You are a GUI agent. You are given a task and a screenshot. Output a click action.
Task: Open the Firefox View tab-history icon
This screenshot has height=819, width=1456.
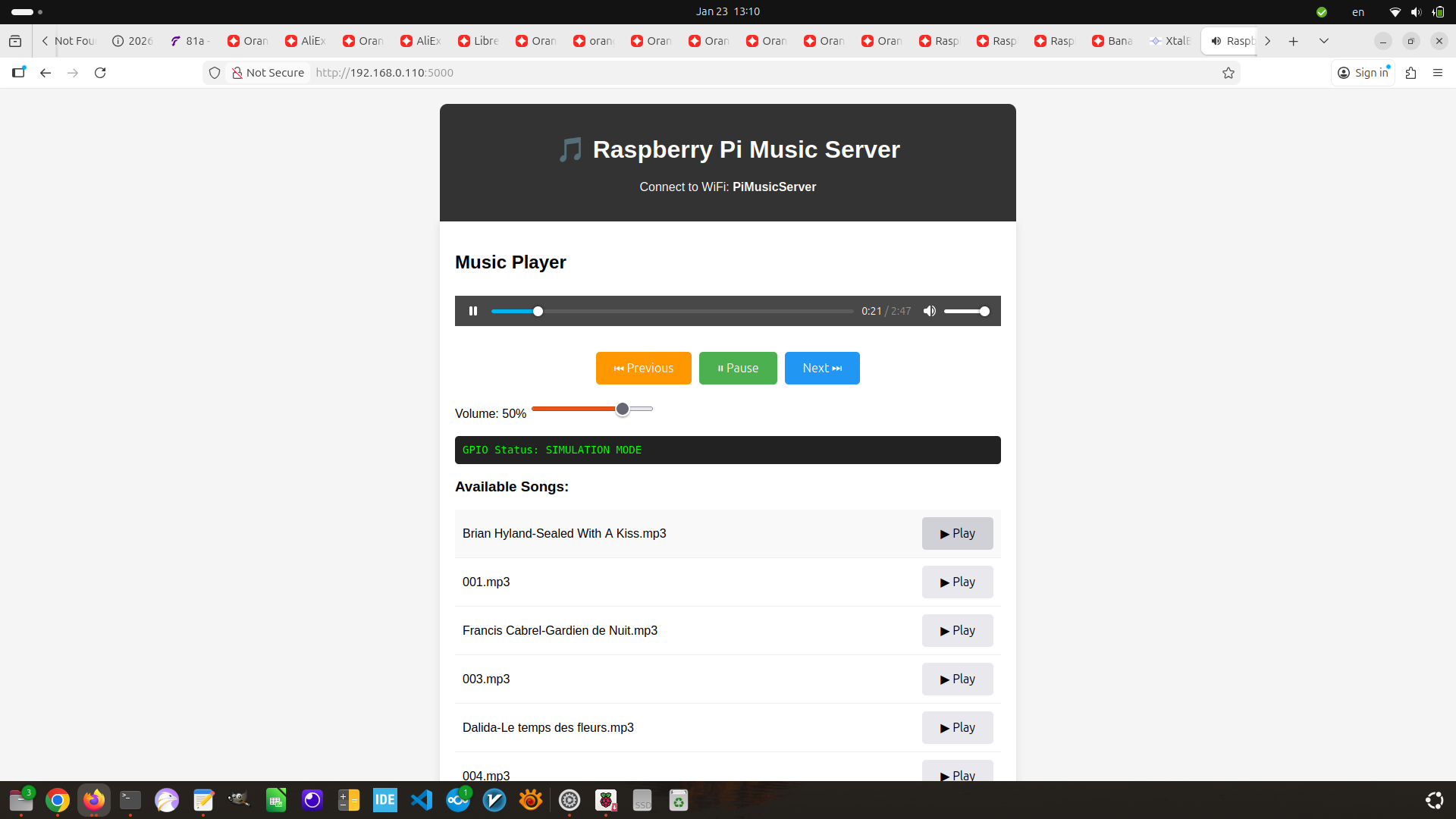pyautogui.click(x=15, y=41)
